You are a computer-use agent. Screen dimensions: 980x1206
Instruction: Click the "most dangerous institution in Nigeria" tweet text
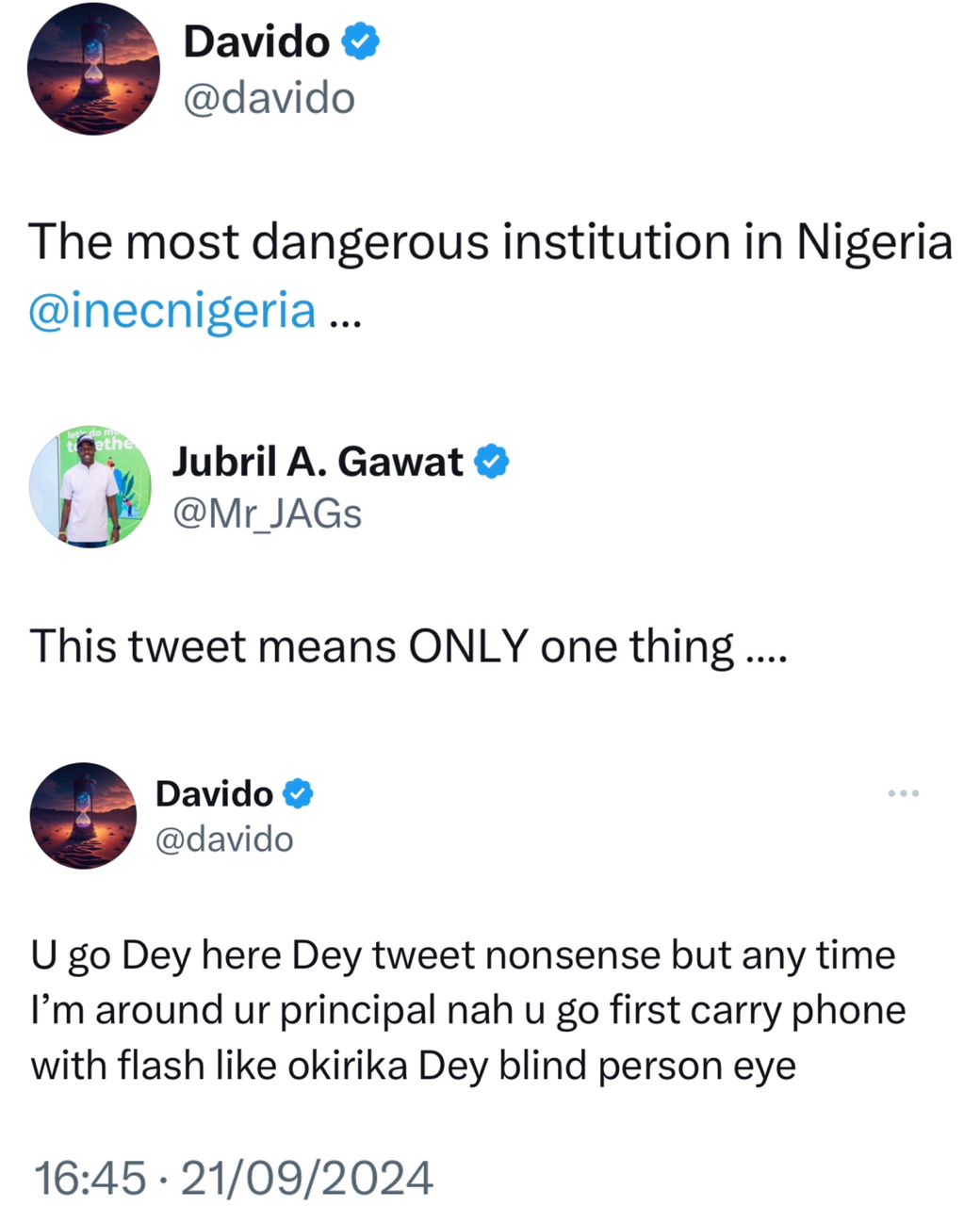click(490, 243)
